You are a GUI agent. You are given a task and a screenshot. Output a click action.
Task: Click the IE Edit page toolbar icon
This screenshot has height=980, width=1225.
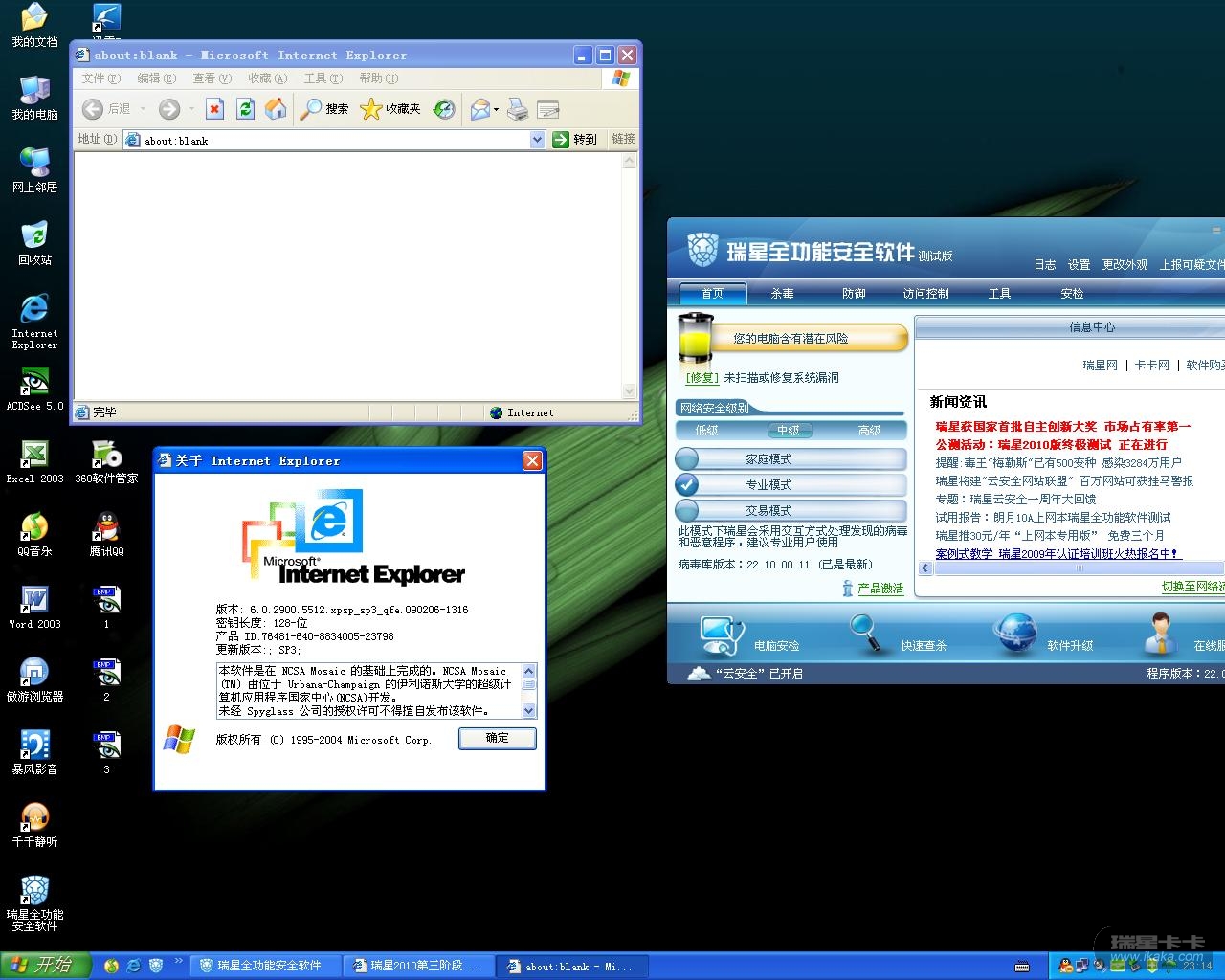tap(548, 109)
